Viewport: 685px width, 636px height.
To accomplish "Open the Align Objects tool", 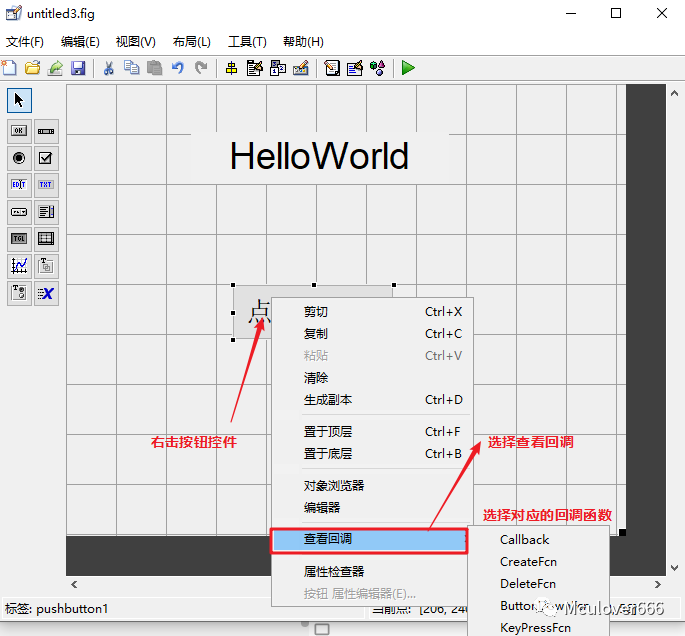I will click(x=231, y=68).
